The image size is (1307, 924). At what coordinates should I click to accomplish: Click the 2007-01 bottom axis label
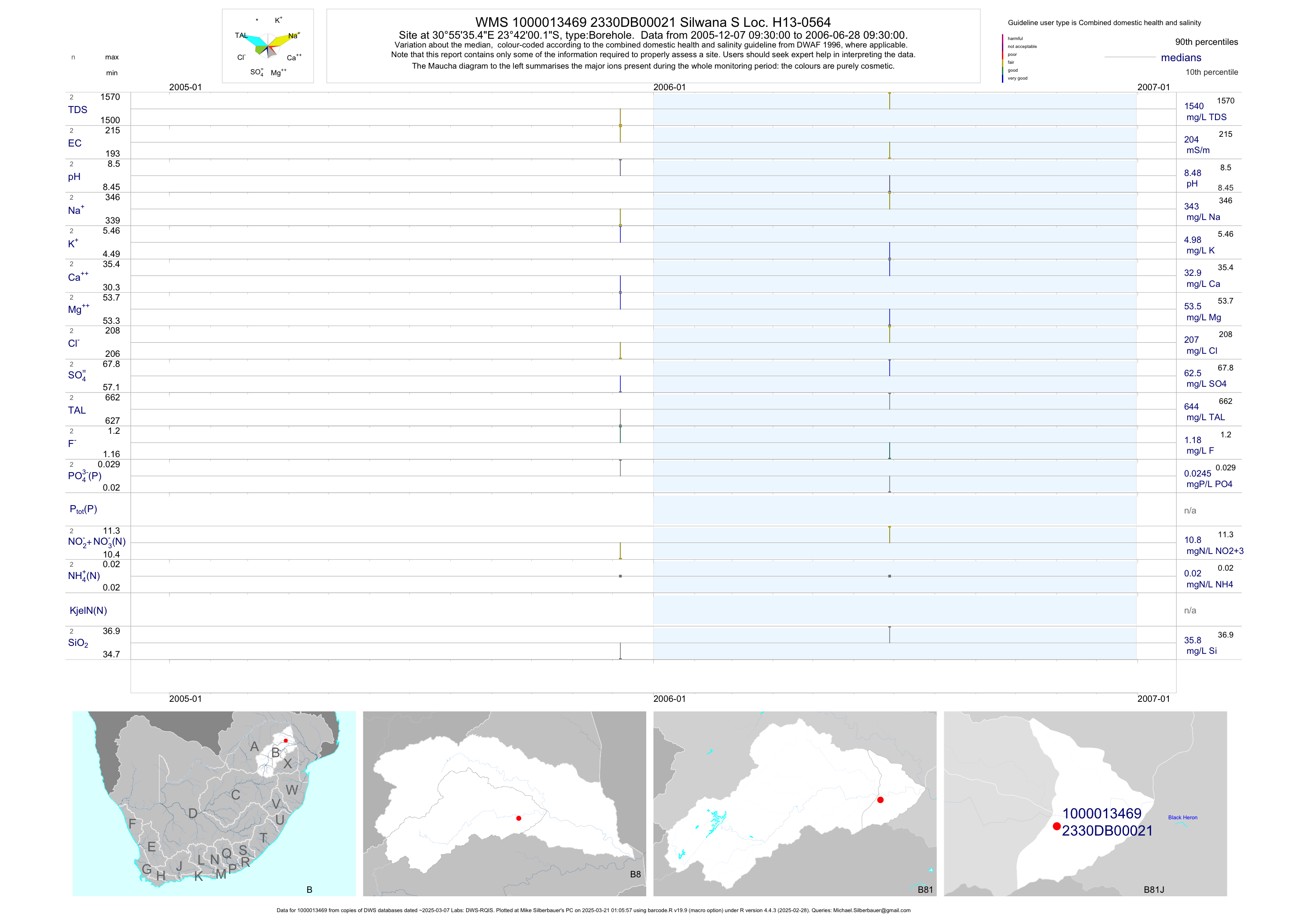pos(1153,699)
